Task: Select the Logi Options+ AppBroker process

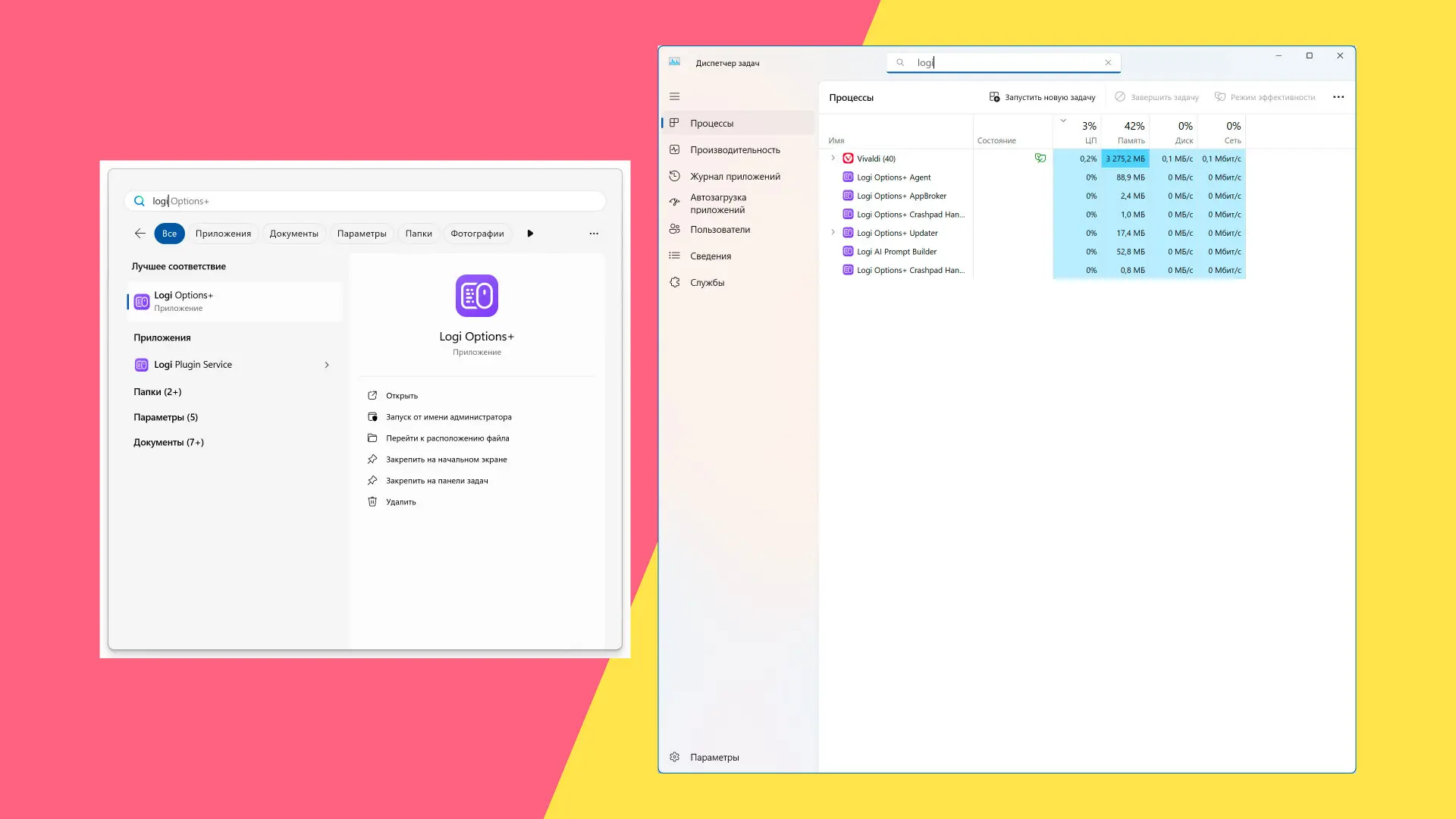Action: [x=1035, y=196]
